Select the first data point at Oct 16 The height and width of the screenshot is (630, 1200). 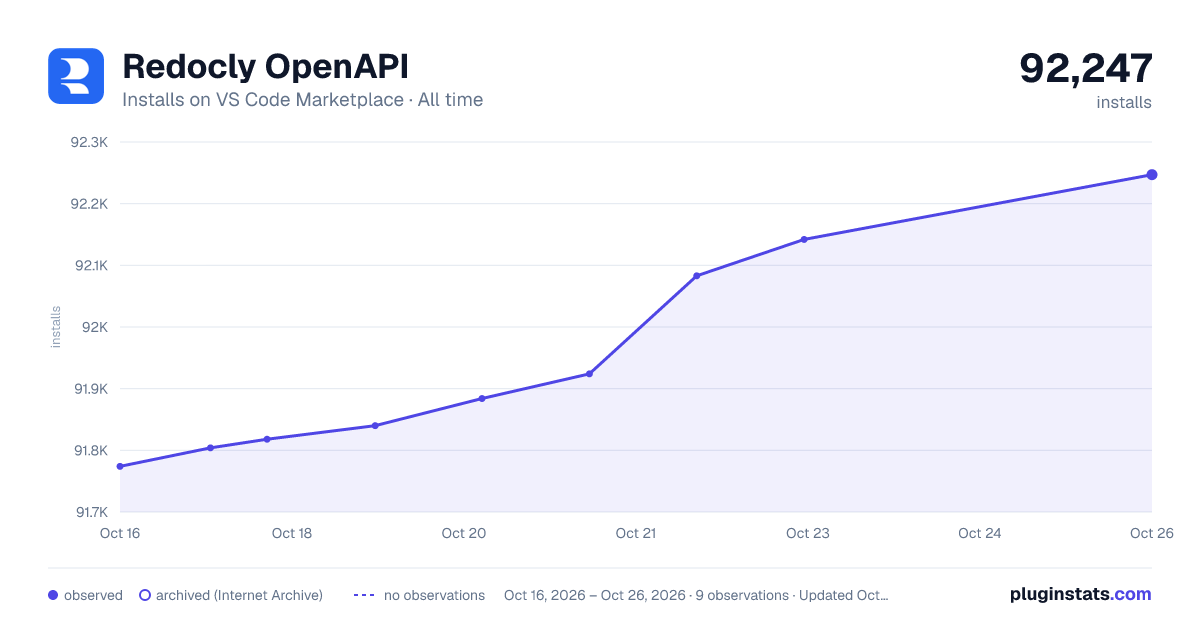120,466
